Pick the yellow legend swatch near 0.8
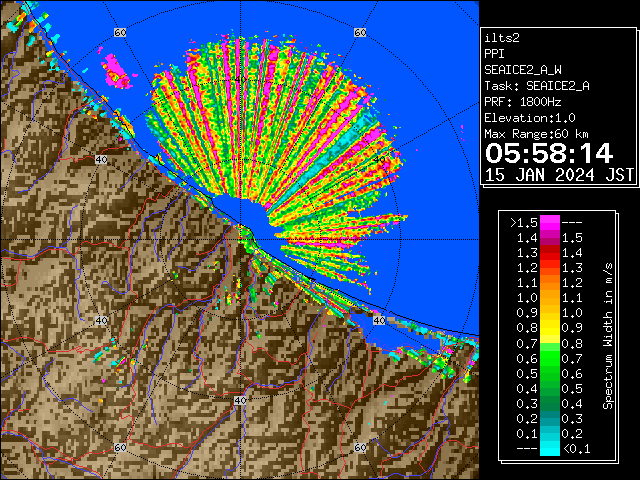Viewport: 640px width, 480px height. pyautogui.click(x=550, y=329)
